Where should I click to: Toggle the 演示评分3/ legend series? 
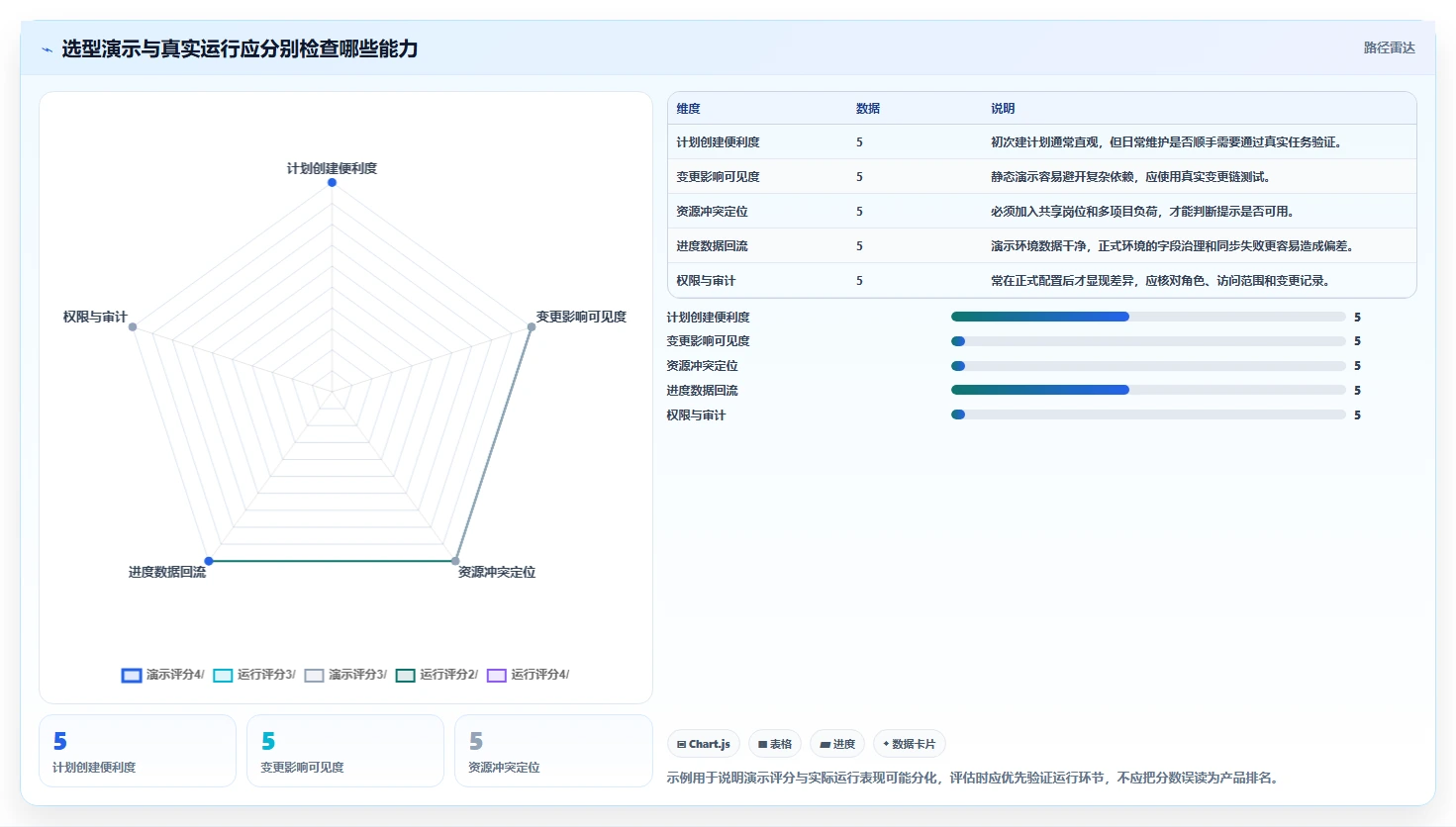[345, 675]
